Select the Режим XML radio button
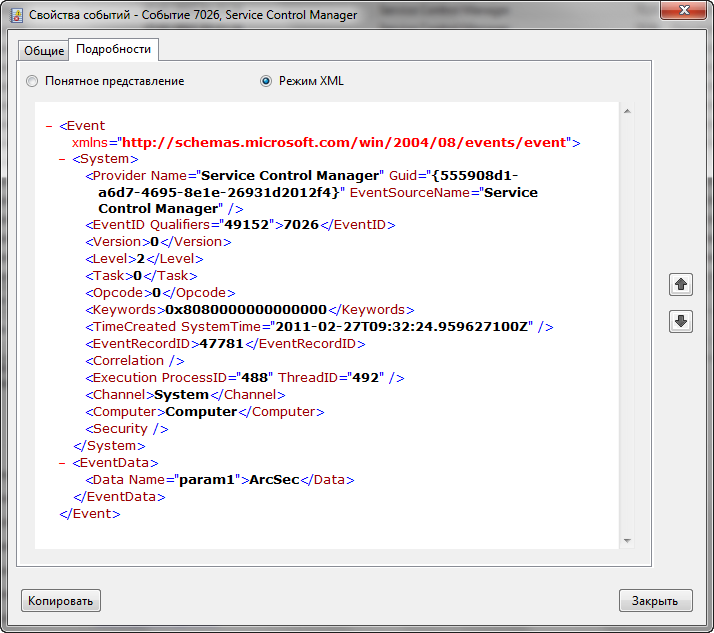 (266, 81)
